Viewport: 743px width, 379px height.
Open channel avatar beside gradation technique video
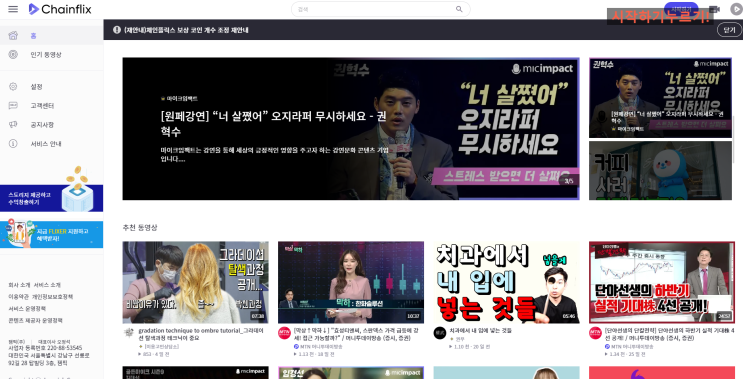pyautogui.click(x=129, y=333)
